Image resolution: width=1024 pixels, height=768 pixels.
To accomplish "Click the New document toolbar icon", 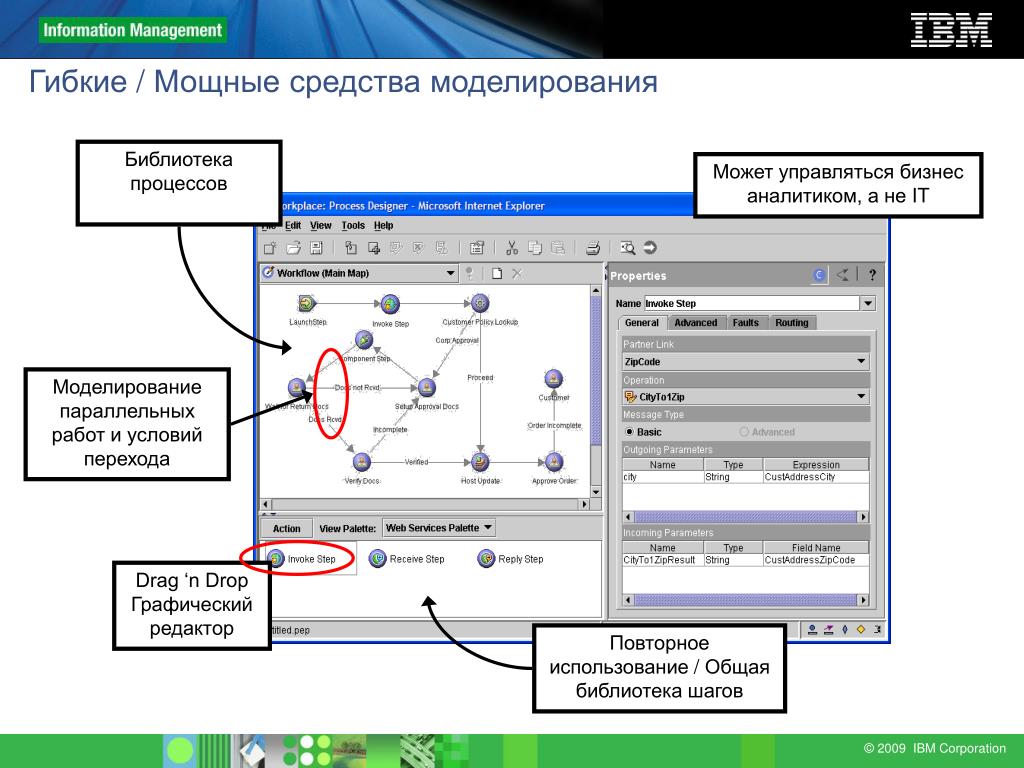I will point(270,248).
